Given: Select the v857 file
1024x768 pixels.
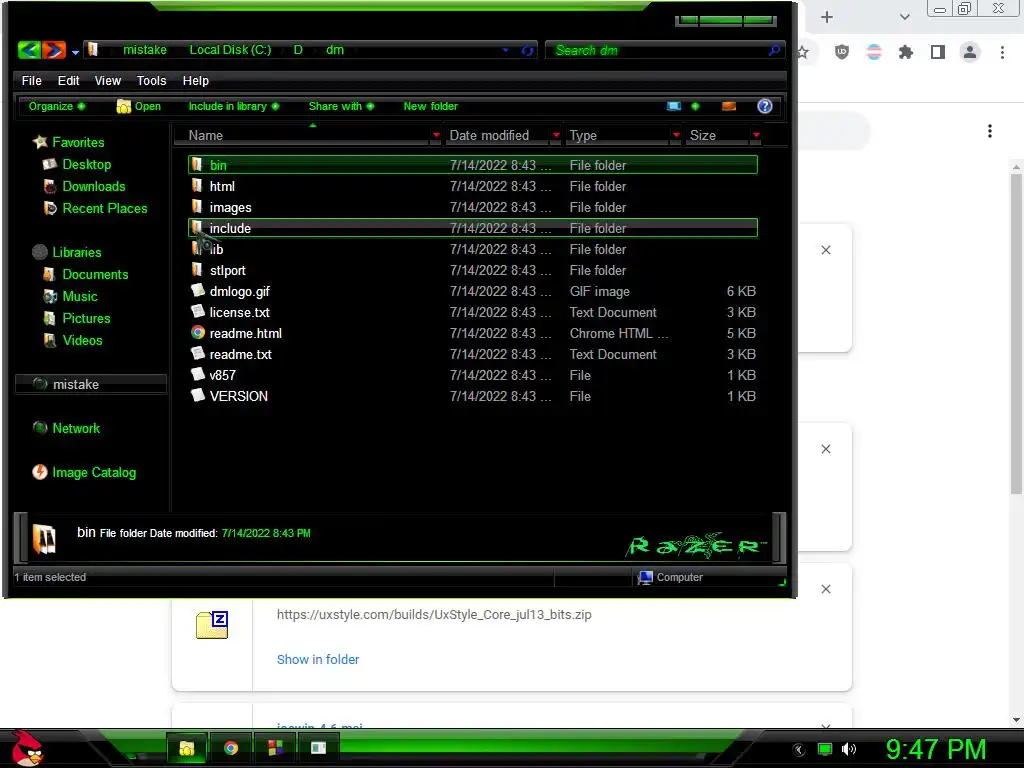Looking at the screenshot, I should click(473, 375).
